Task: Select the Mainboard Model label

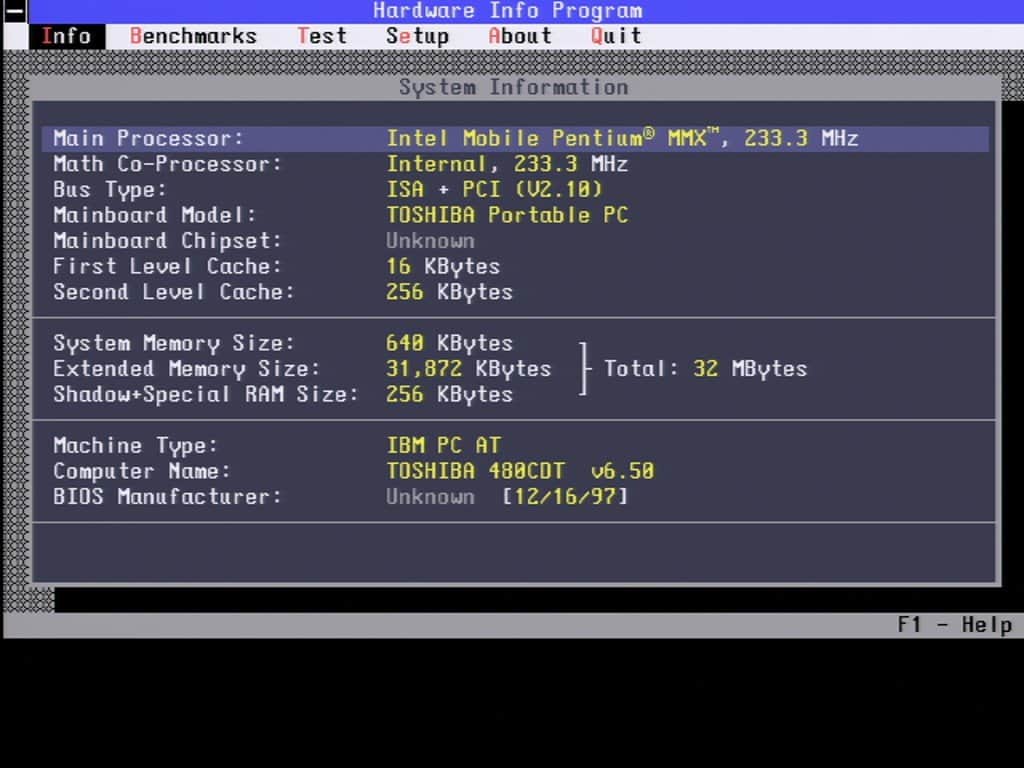Action: point(155,215)
